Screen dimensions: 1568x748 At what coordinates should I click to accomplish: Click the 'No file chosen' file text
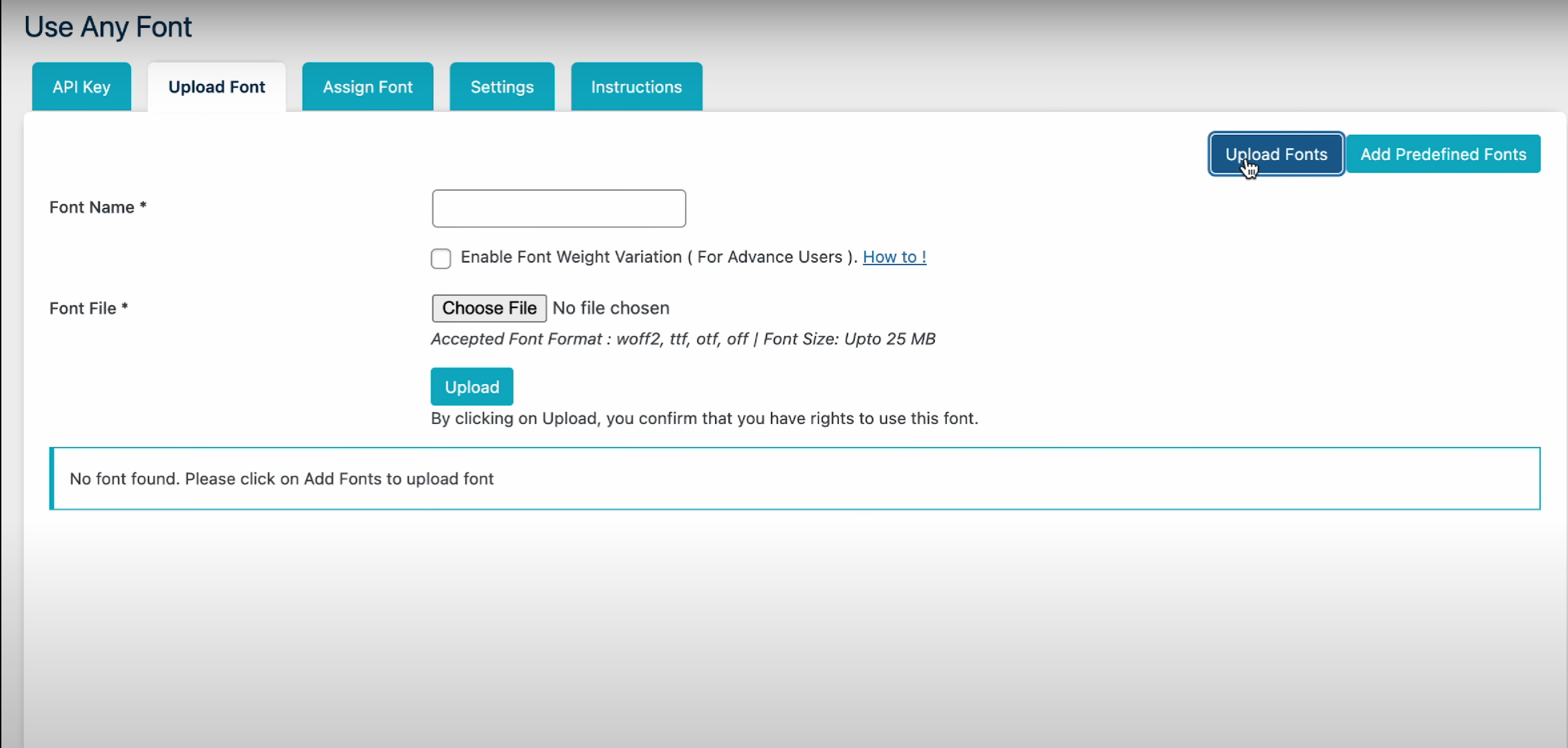coord(610,308)
